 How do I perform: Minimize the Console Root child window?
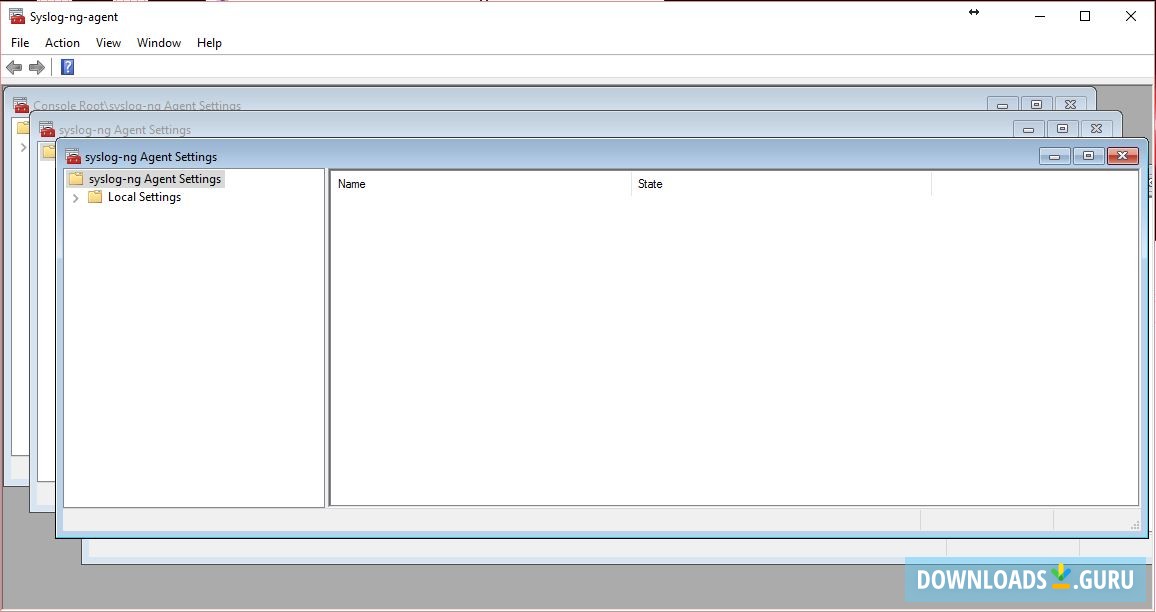1002,104
